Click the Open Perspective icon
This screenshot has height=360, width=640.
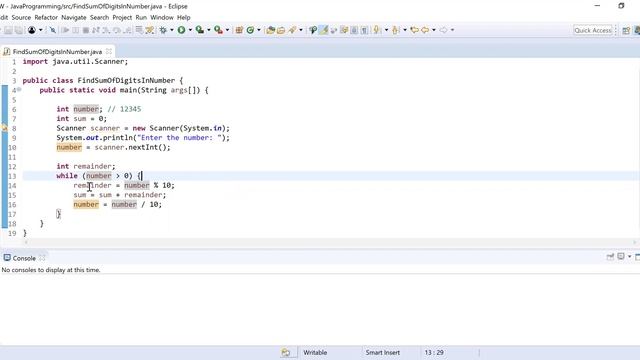[x=626, y=30]
